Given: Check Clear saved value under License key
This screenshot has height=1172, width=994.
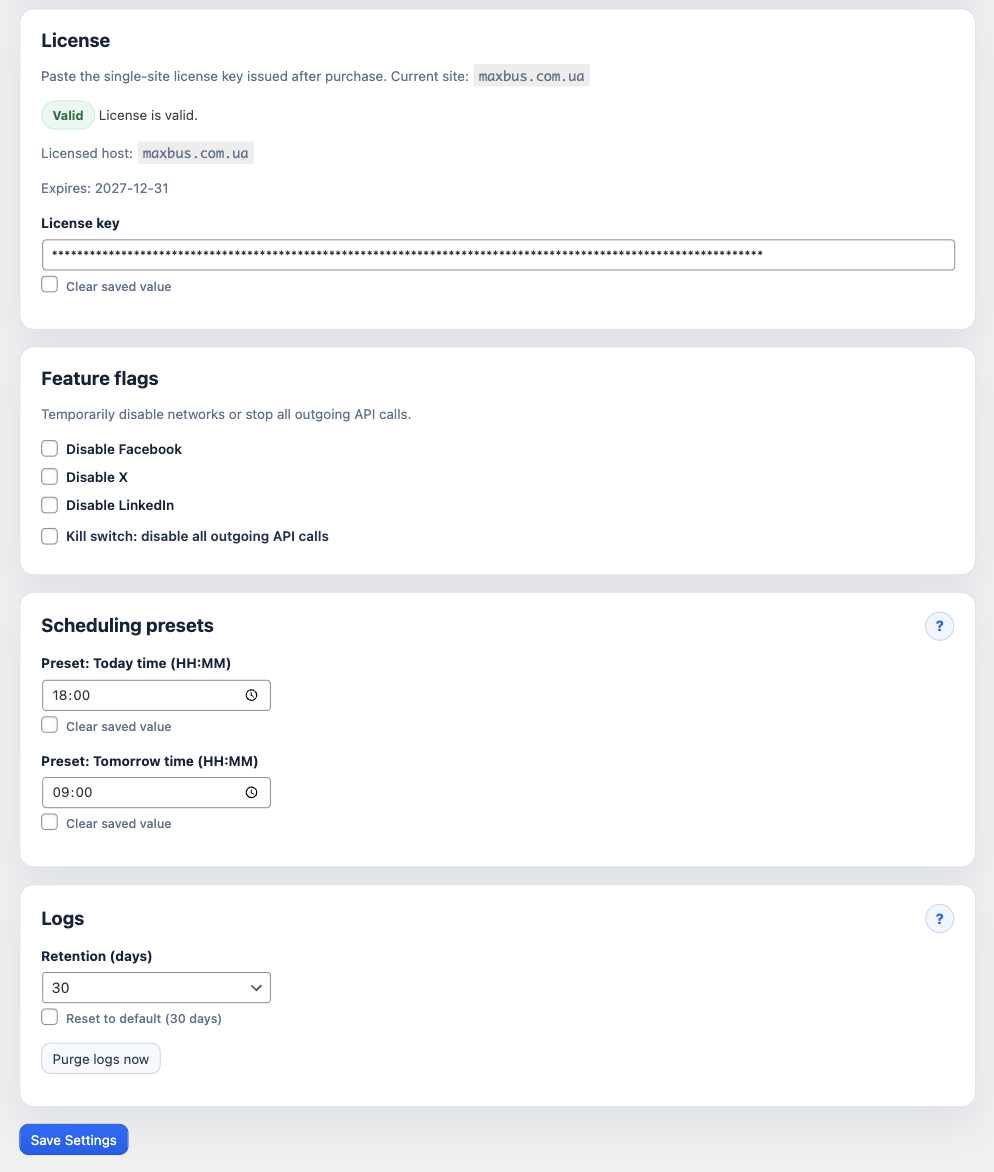Looking at the screenshot, I should [x=49, y=284].
